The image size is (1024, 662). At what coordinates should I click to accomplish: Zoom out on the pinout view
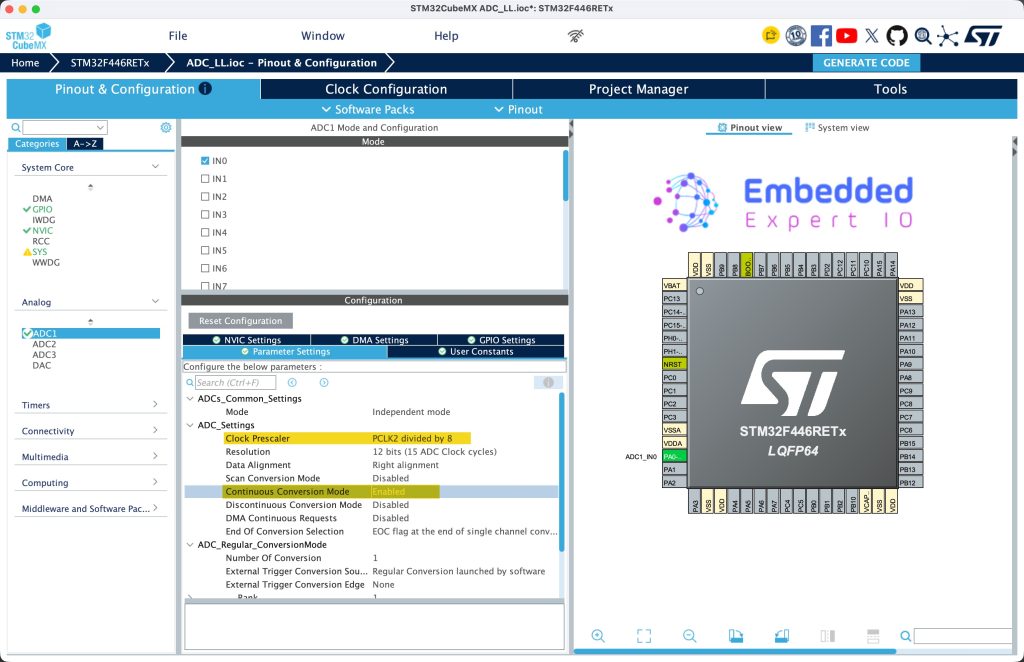[x=690, y=635]
